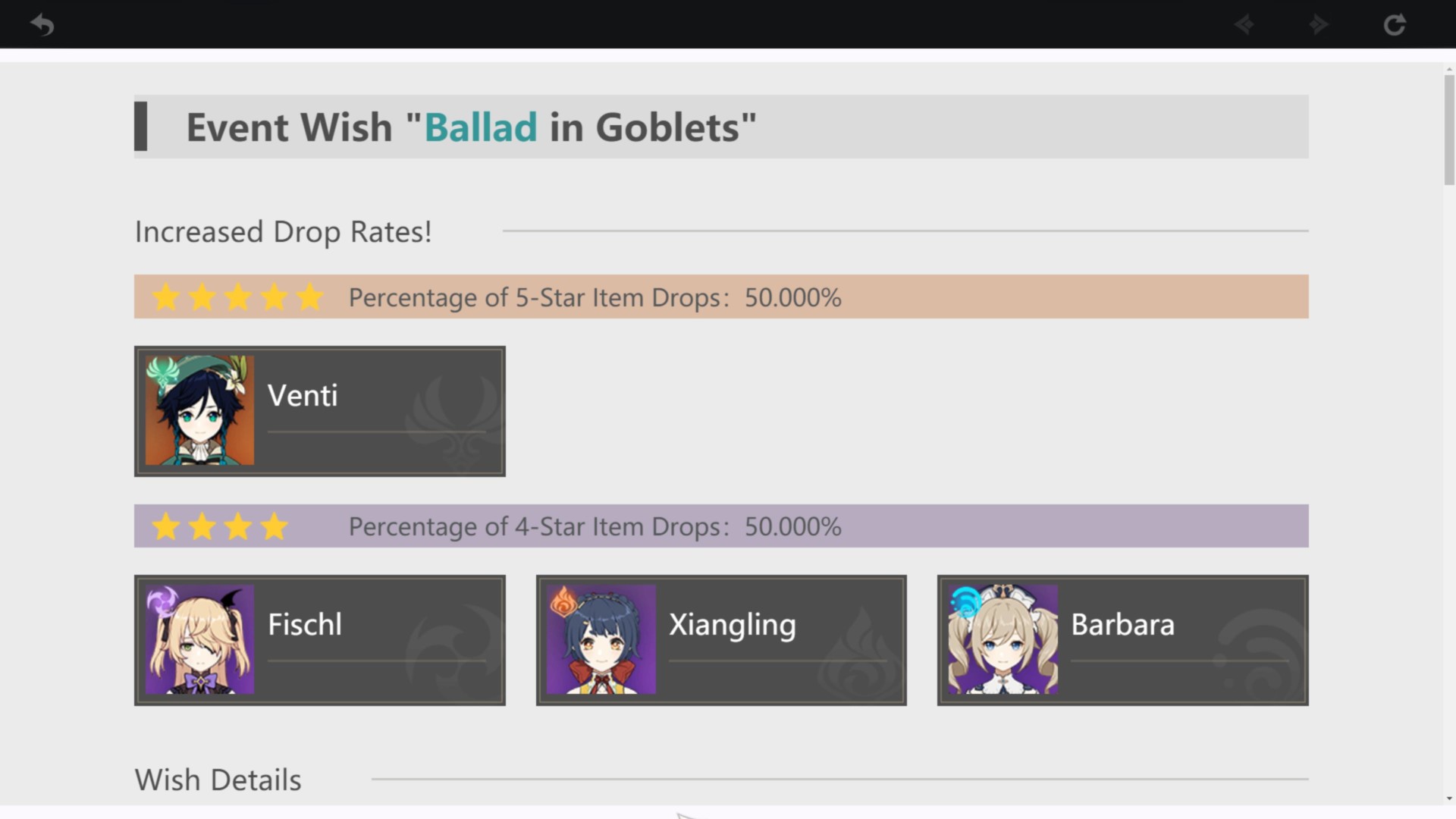Image resolution: width=1456 pixels, height=819 pixels.
Task: Click the Event Wish title header
Action: tap(470, 127)
